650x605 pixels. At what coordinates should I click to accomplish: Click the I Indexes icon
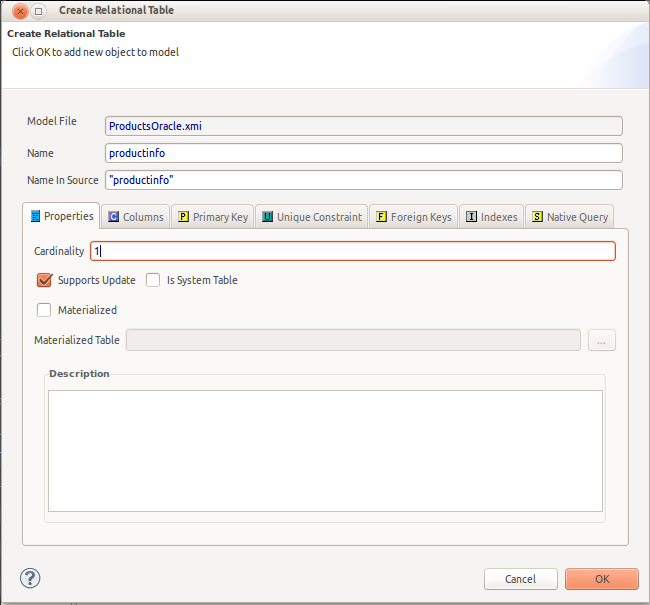tap(471, 216)
